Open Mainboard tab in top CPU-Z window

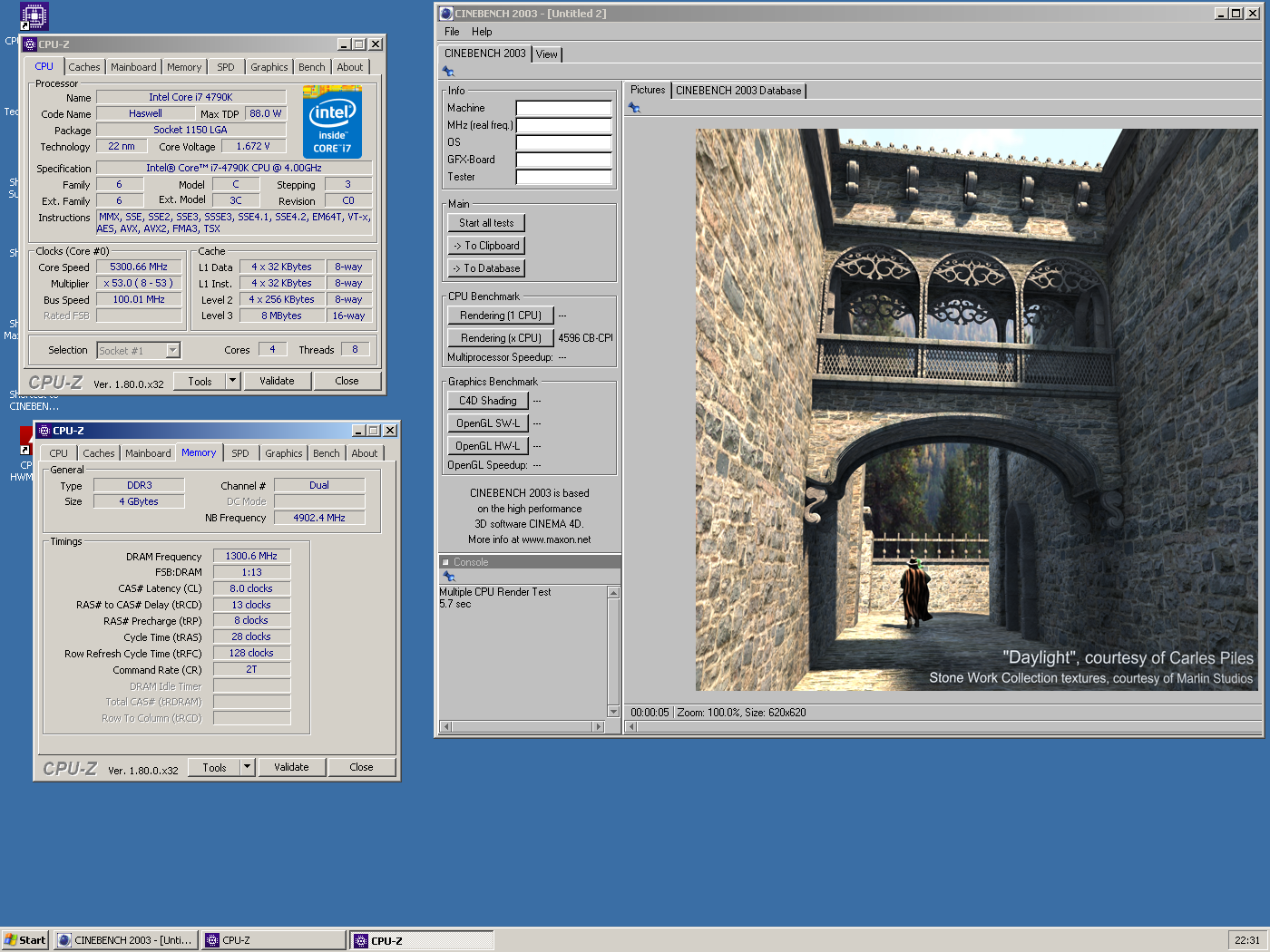[133, 67]
